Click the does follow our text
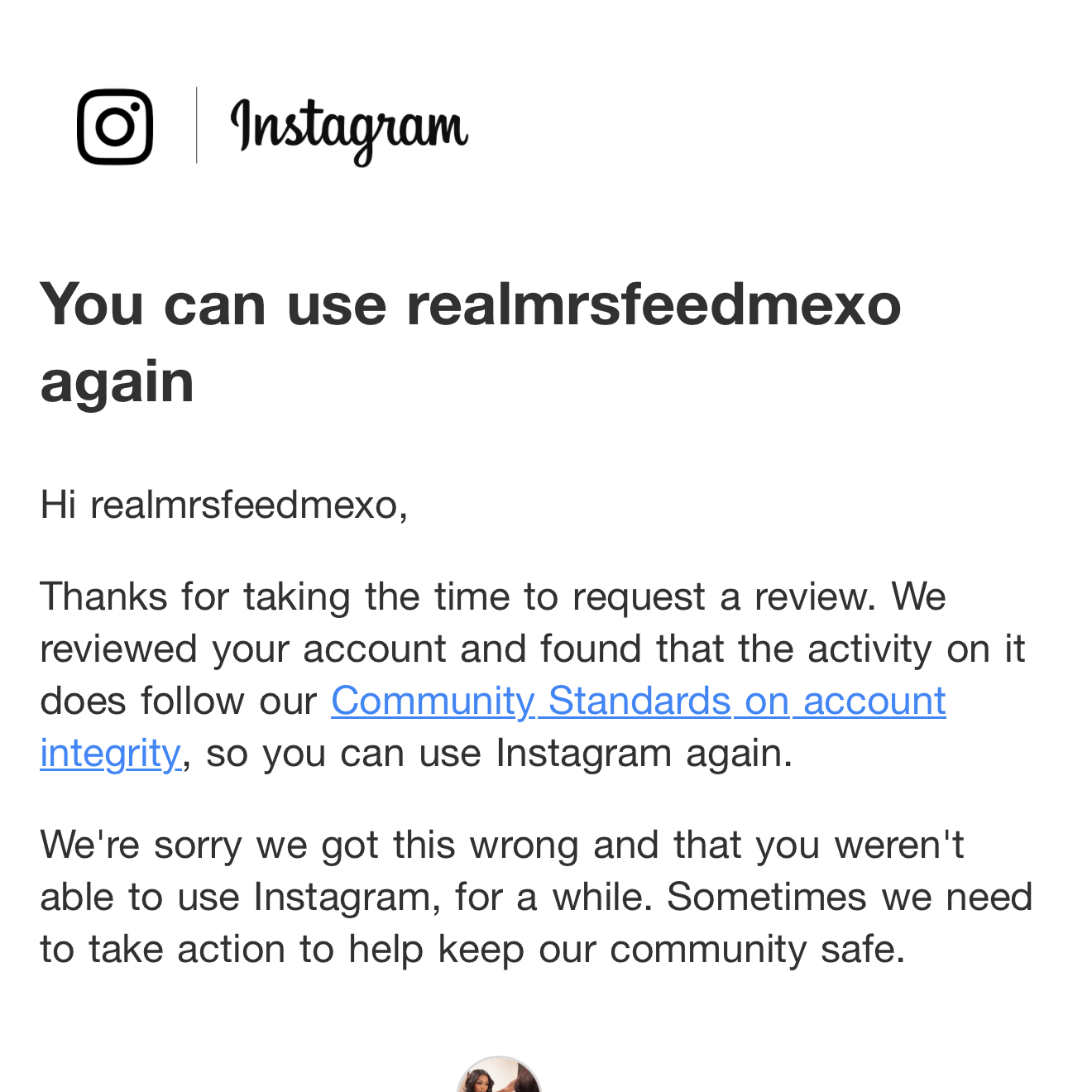This screenshot has height=1092, width=1092. [178, 702]
